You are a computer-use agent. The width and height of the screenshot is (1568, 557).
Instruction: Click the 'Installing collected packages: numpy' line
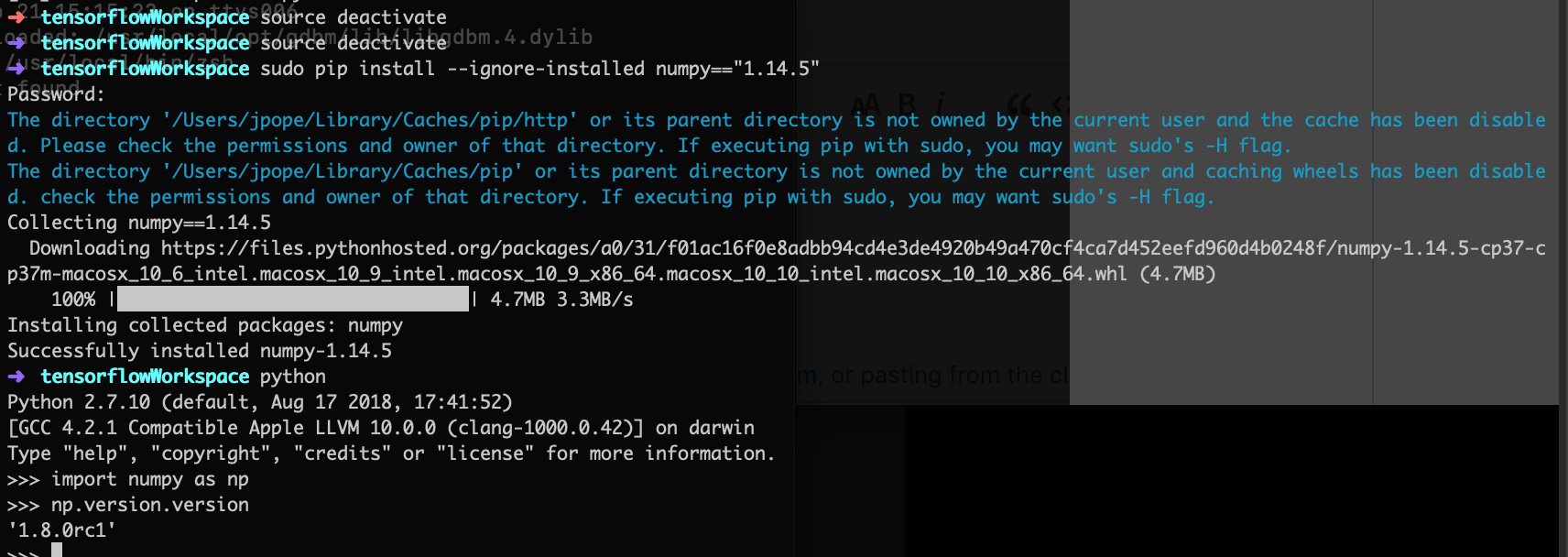(x=205, y=325)
